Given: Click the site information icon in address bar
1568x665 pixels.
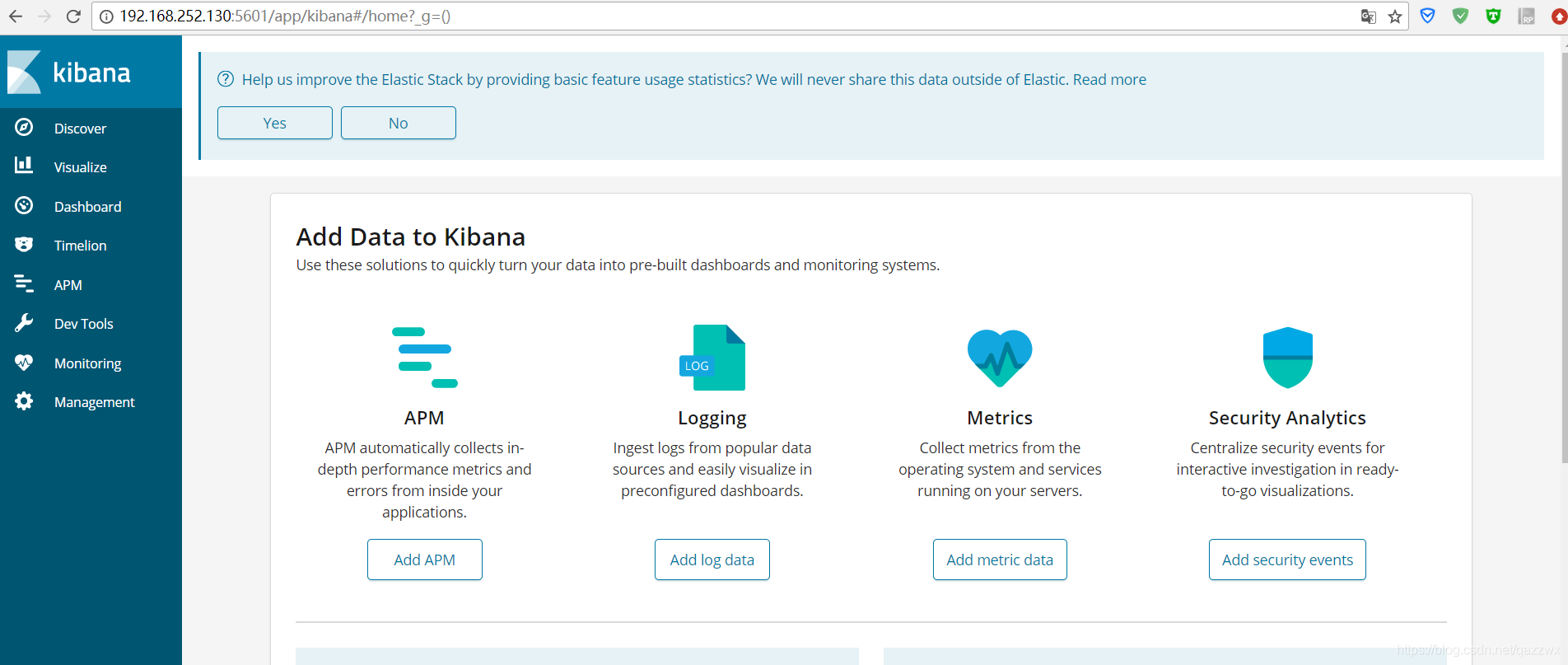Looking at the screenshot, I should pyautogui.click(x=106, y=16).
